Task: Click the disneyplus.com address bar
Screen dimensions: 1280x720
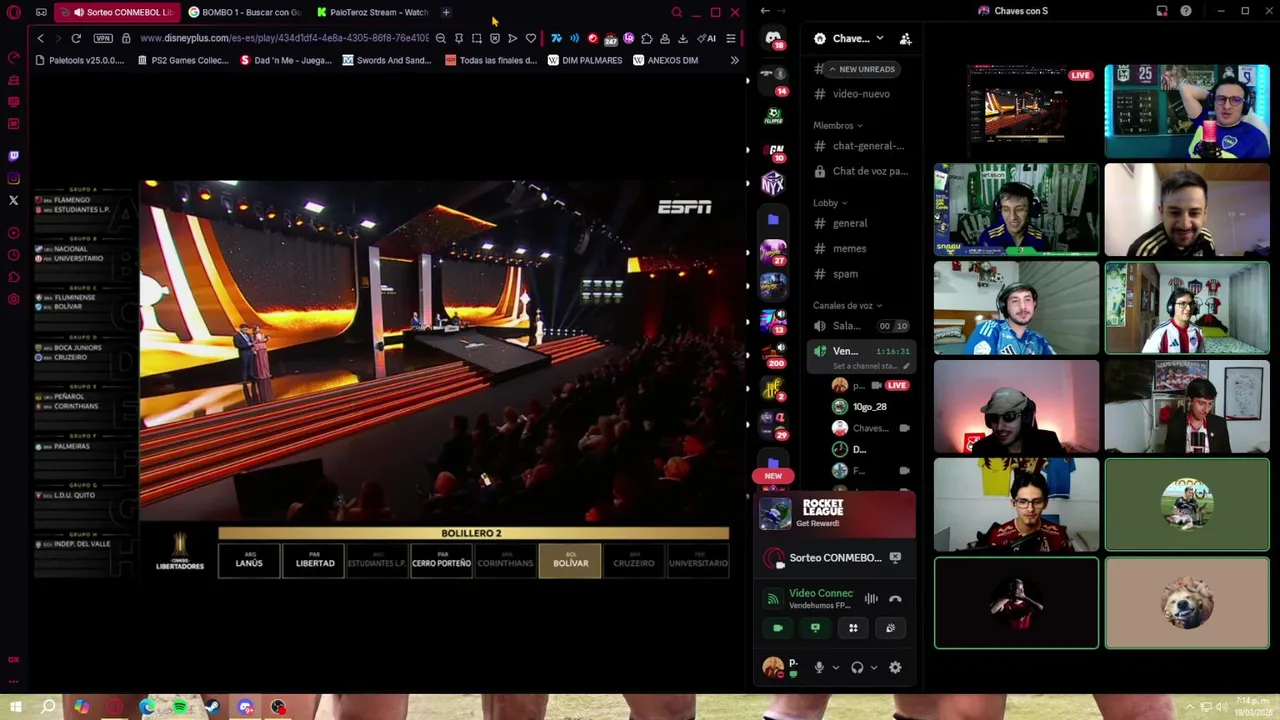Action: (284, 38)
